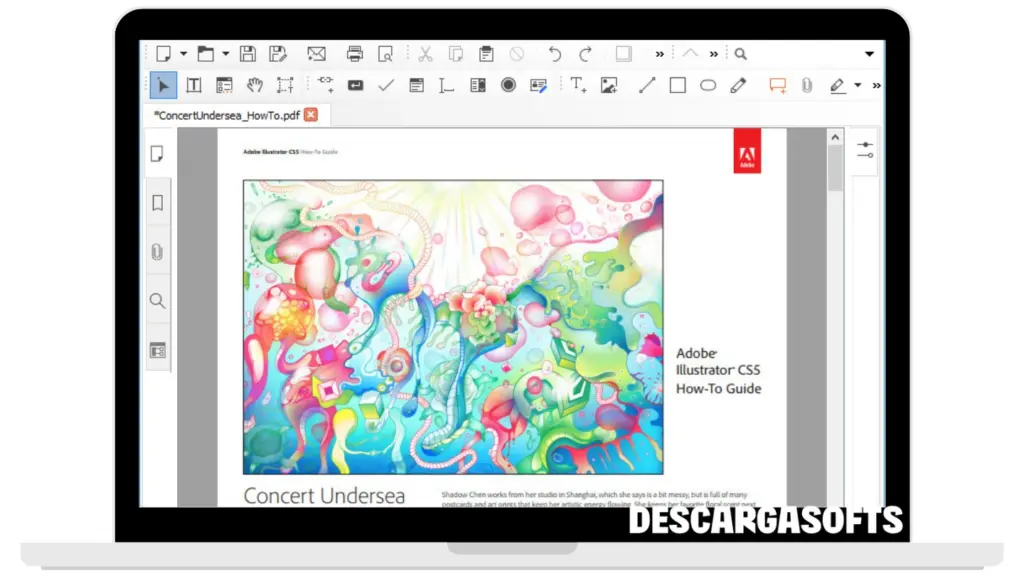Click the Undo arrow
The width and height of the screenshot is (1024, 576).
click(x=554, y=54)
